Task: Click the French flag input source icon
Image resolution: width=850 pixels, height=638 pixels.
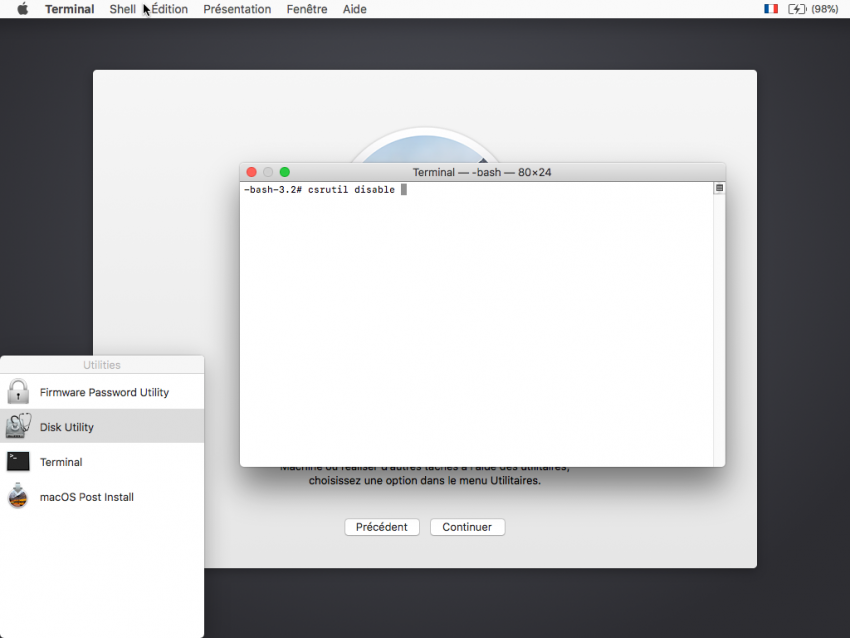Action: (771, 9)
